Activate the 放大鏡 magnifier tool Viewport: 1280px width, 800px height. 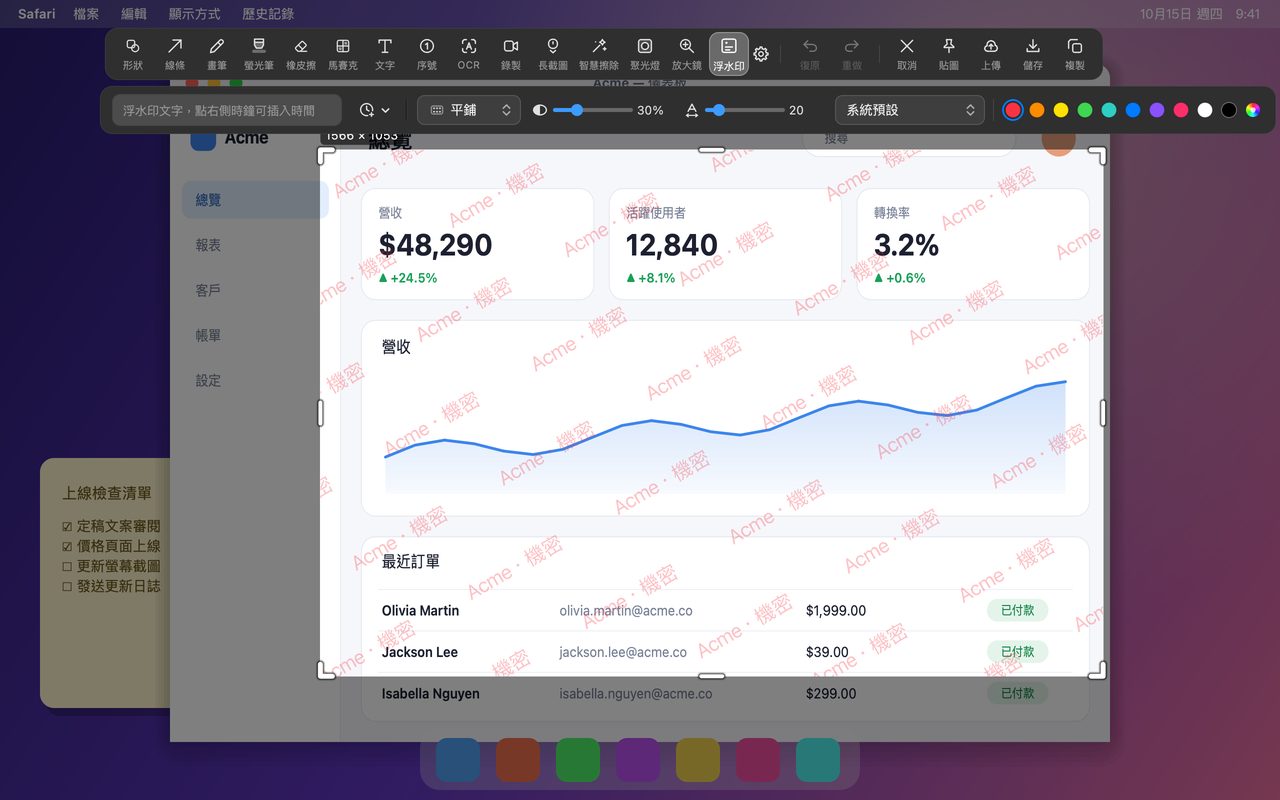[x=687, y=54]
